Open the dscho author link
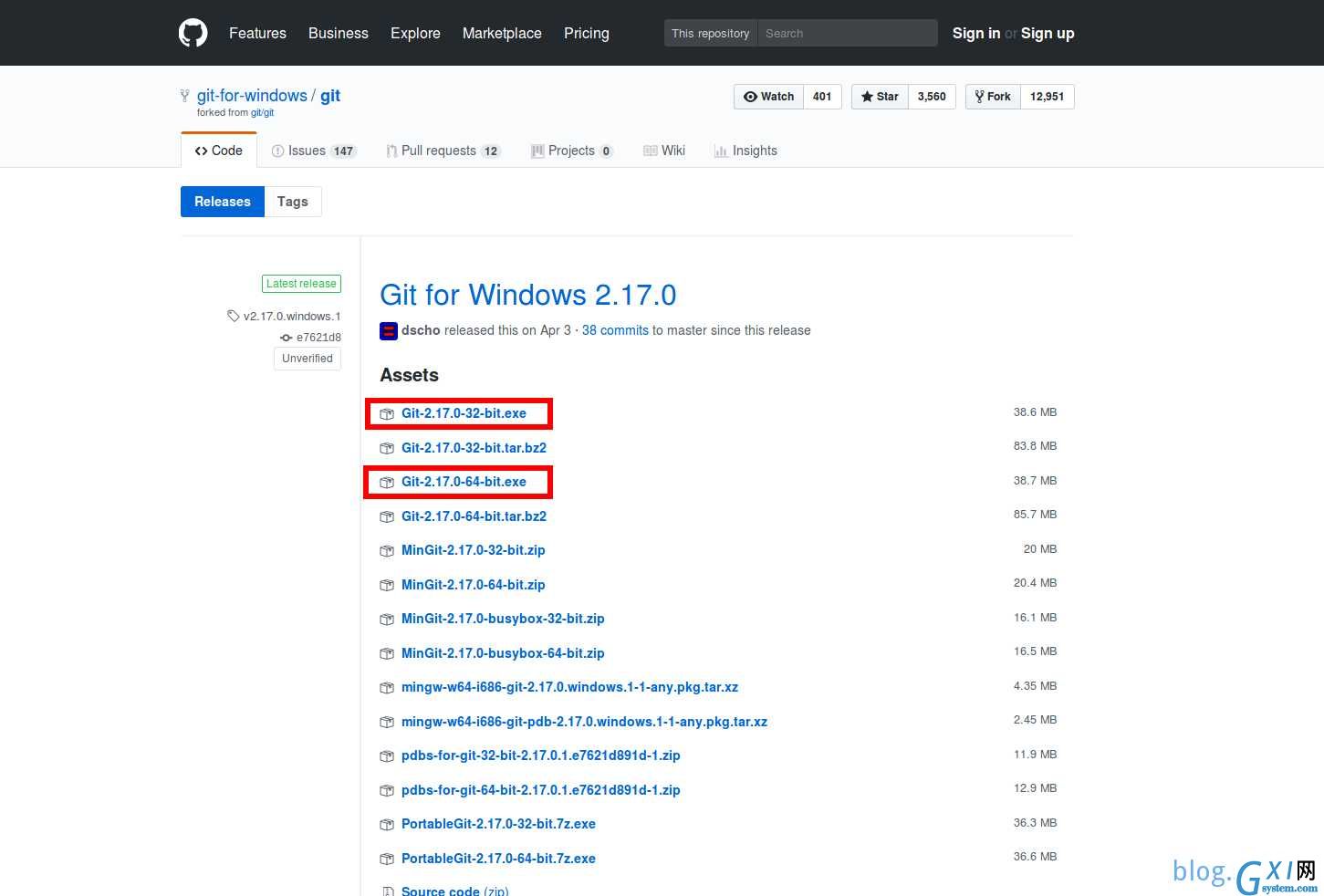The width and height of the screenshot is (1324, 896). click(x=421, y=330)
